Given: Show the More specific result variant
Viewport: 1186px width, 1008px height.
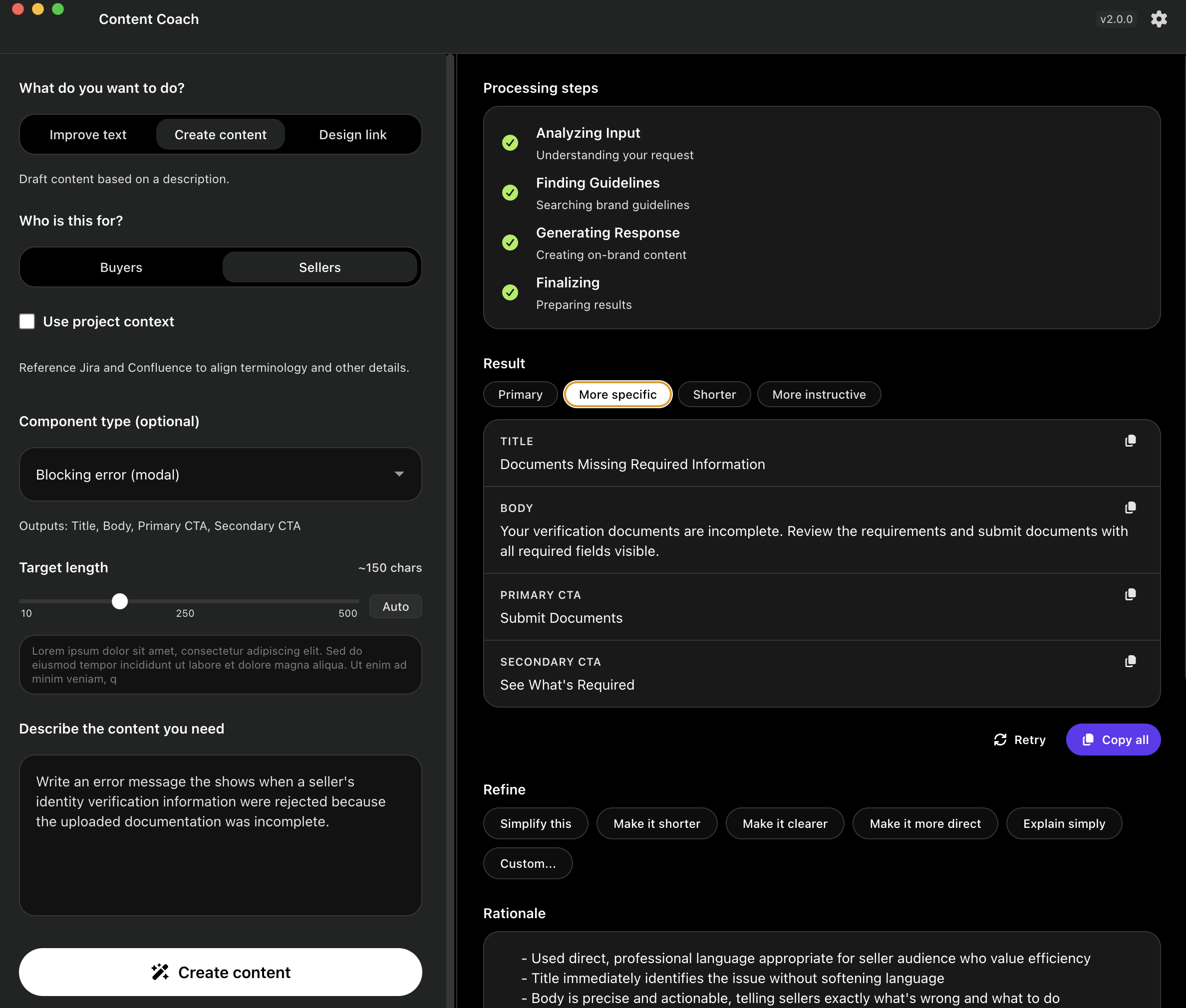Looking at the screenshot, I should click(x=618, y=394).
